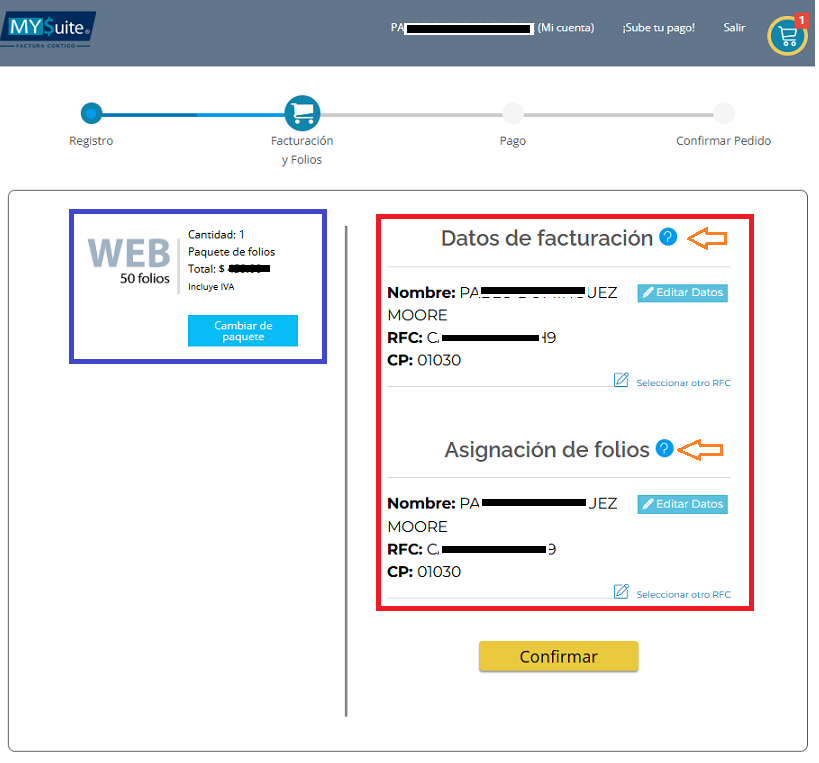Click the MYSuite logo
Viewport: 819px width, 763px height.
click(50, 30)
